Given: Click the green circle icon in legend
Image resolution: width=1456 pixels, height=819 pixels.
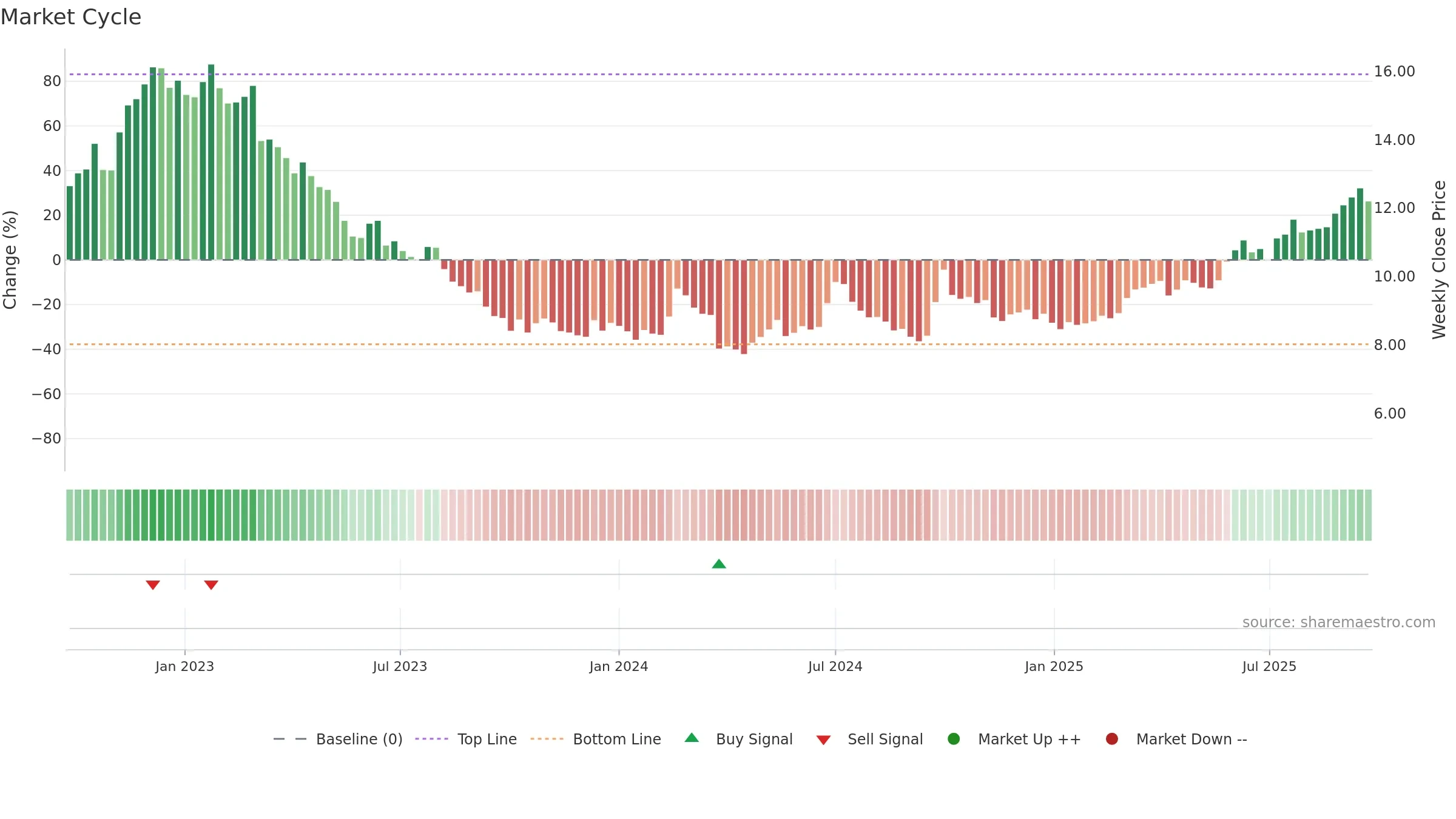Looking at the screenshot, I should coord(954,739).
